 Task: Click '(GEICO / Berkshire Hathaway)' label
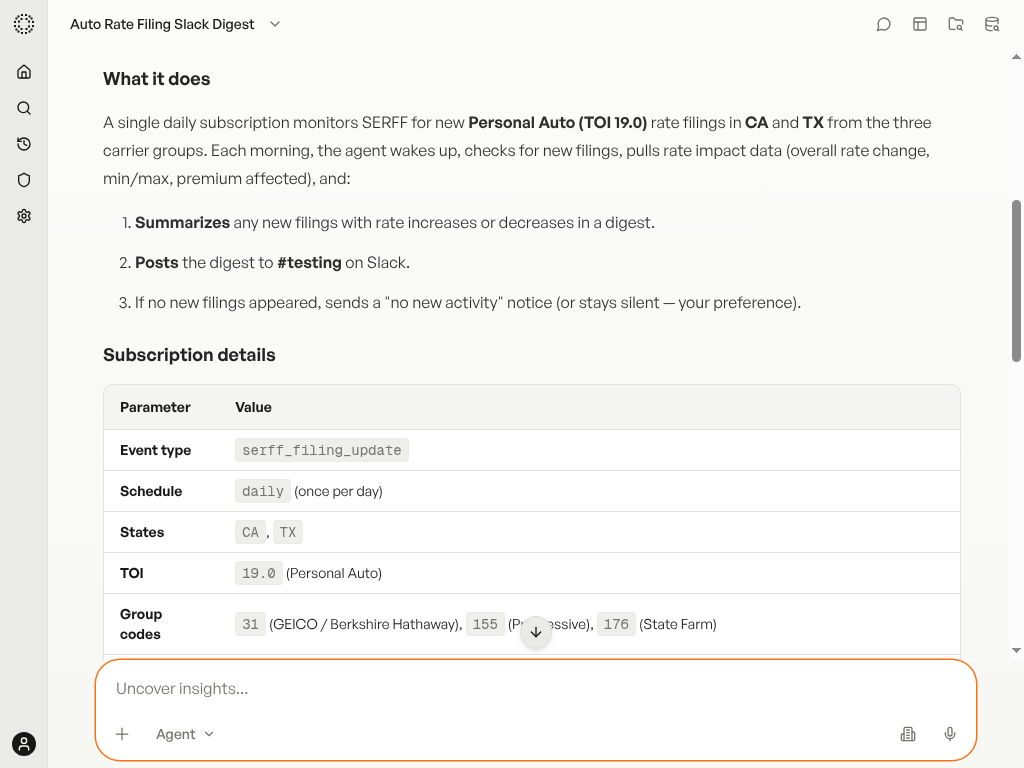click(x=366, y=624)
